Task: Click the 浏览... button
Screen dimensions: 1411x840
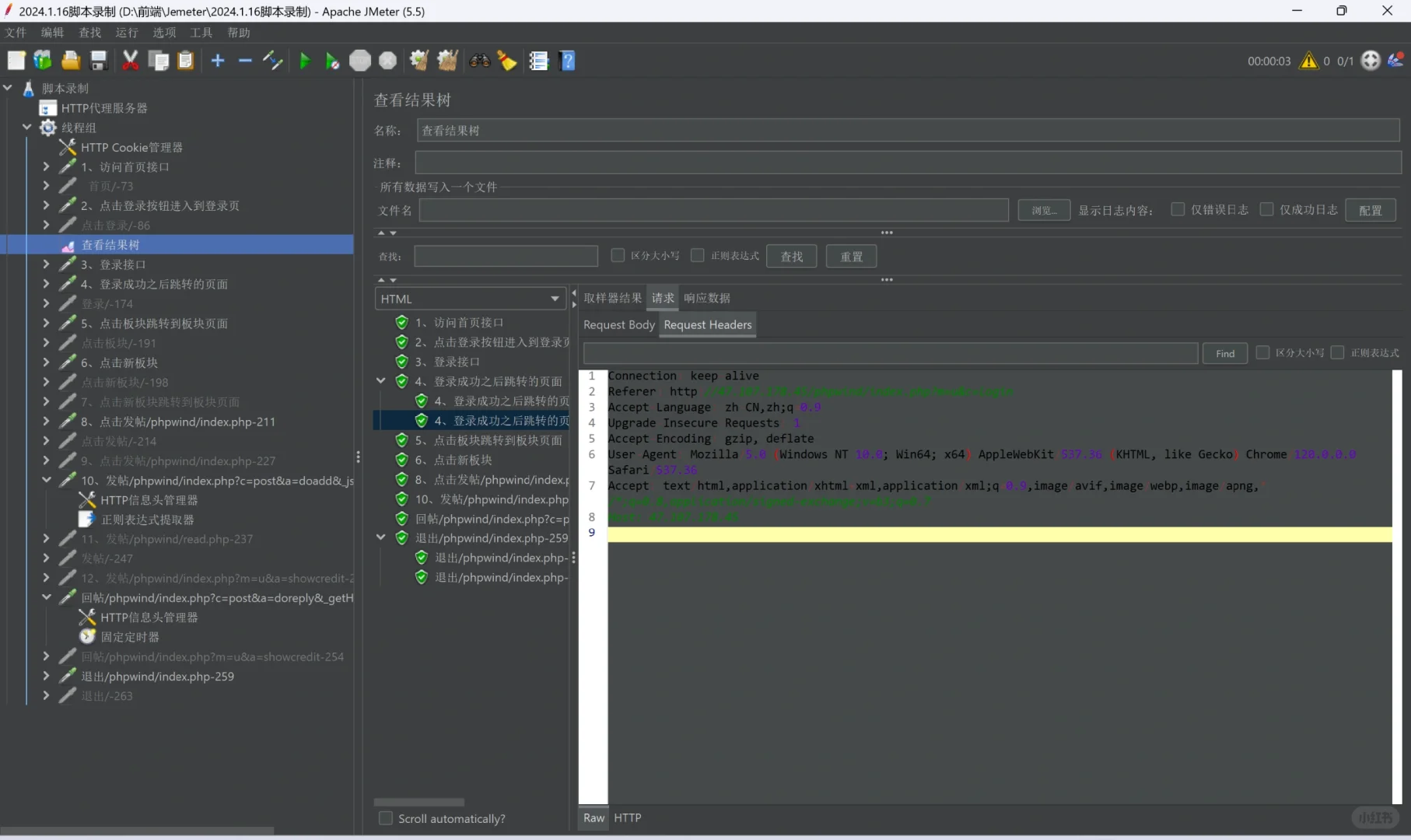Action: pos(1044,210)
